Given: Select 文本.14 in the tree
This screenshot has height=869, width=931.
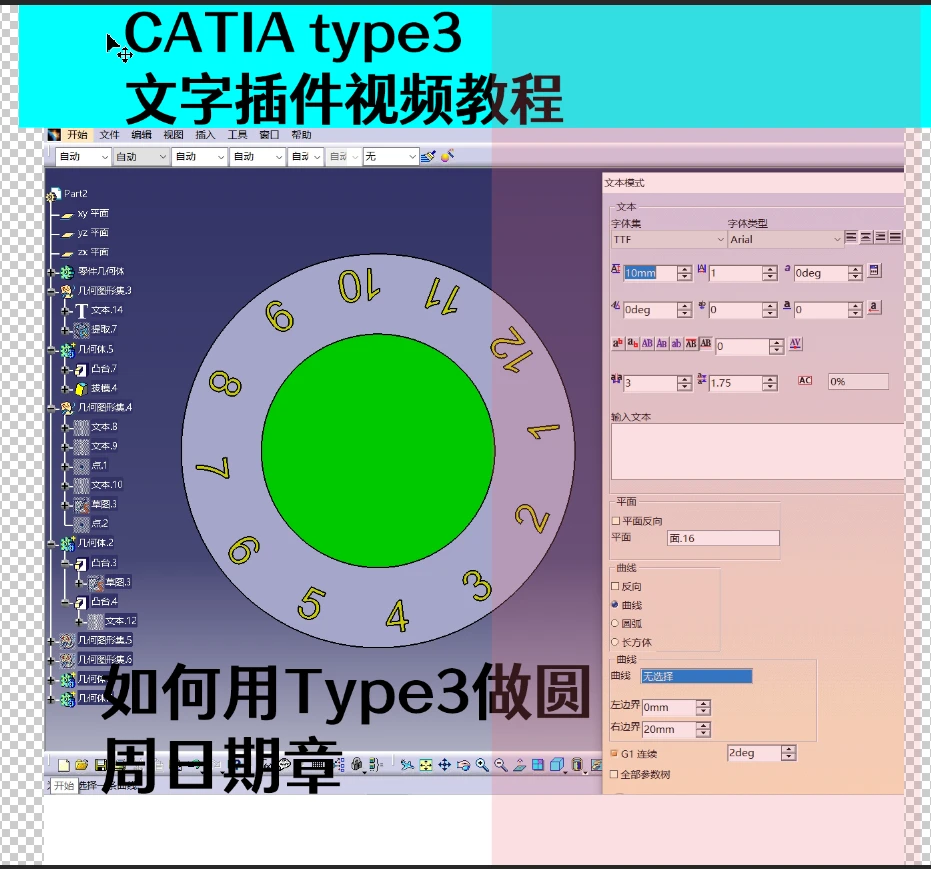Looking at the screenshot, I should coord(107,310).
